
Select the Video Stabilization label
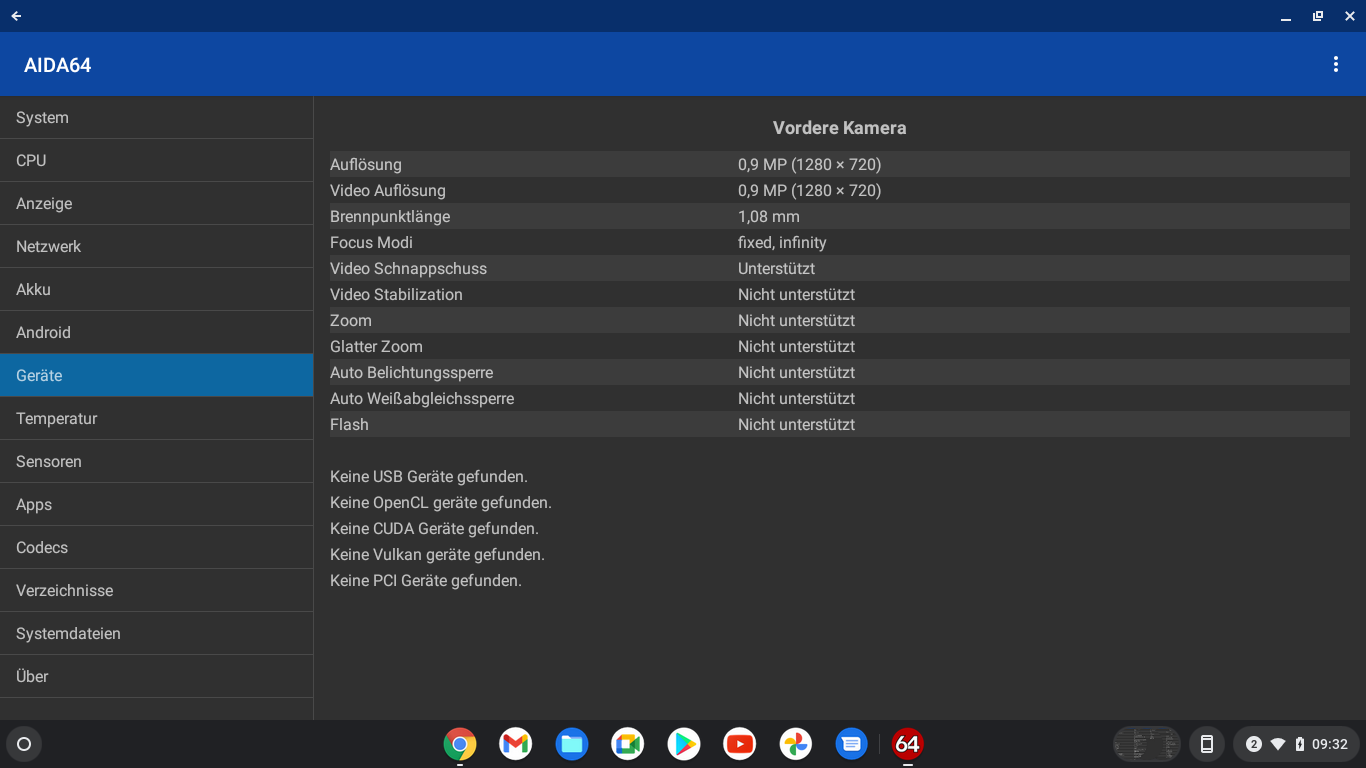[x=396, y=294]
